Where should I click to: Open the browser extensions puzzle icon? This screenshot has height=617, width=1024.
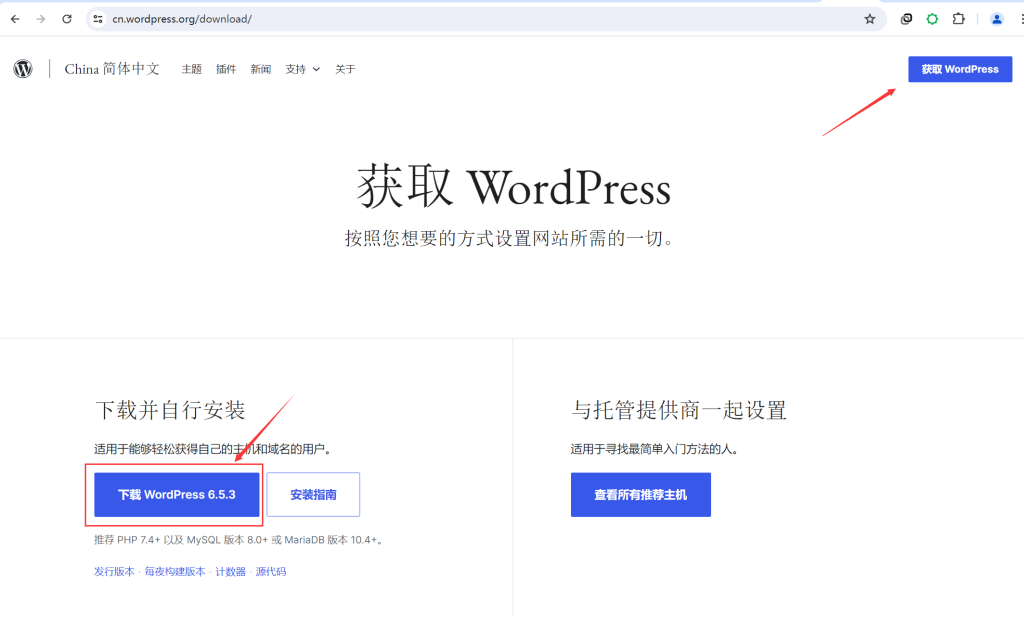959,19
